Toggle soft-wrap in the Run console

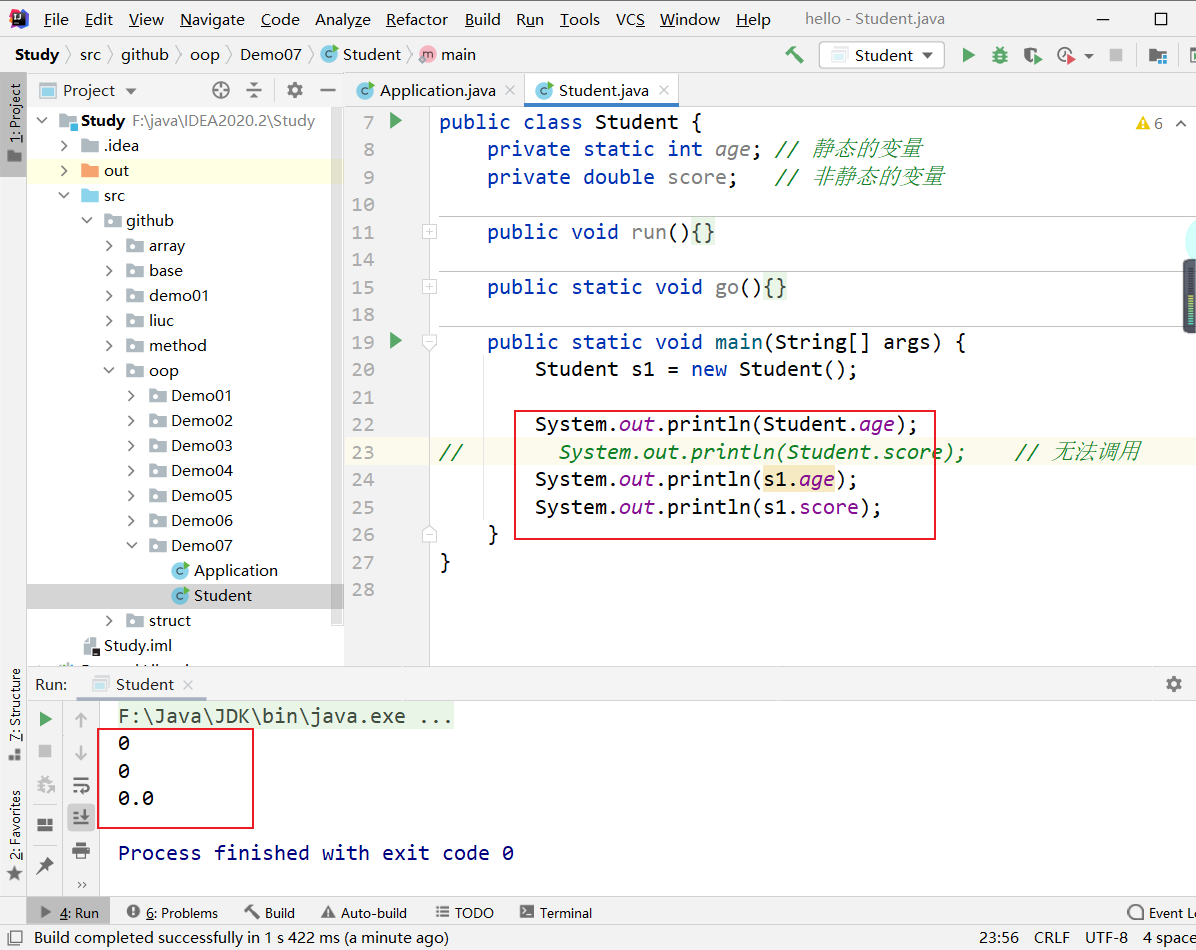[81, 785]
